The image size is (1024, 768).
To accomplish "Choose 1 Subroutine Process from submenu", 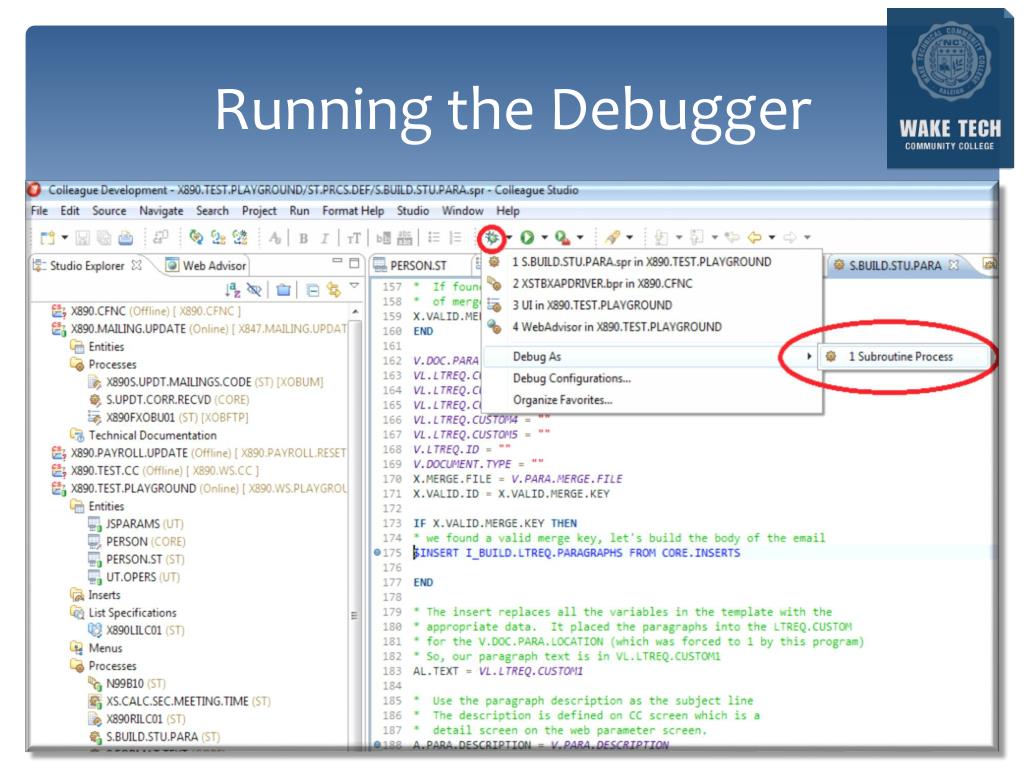I will pyautogui.click(x=901, y=357).
